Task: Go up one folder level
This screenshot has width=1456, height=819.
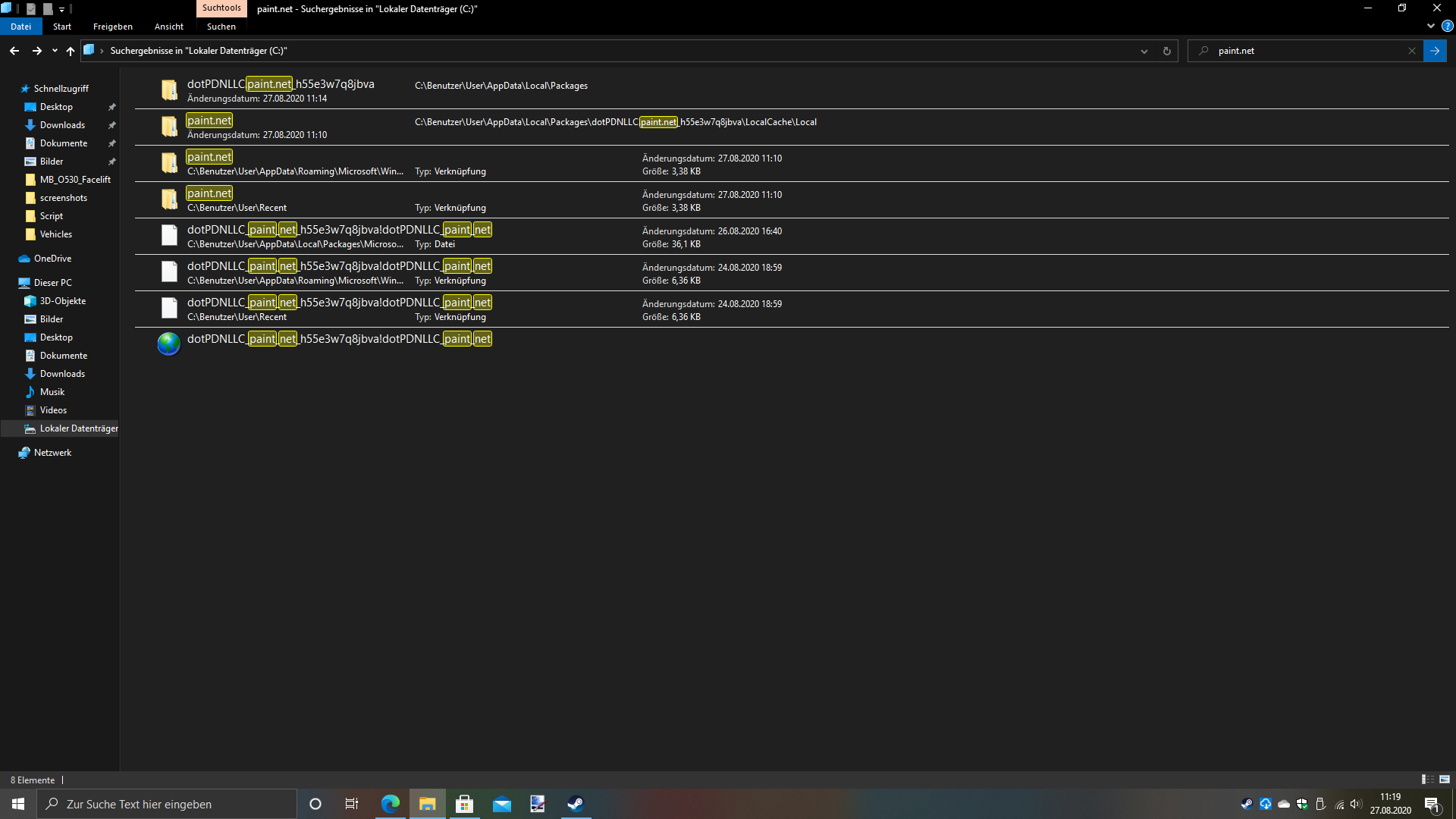Action: [x=71, y=51]
